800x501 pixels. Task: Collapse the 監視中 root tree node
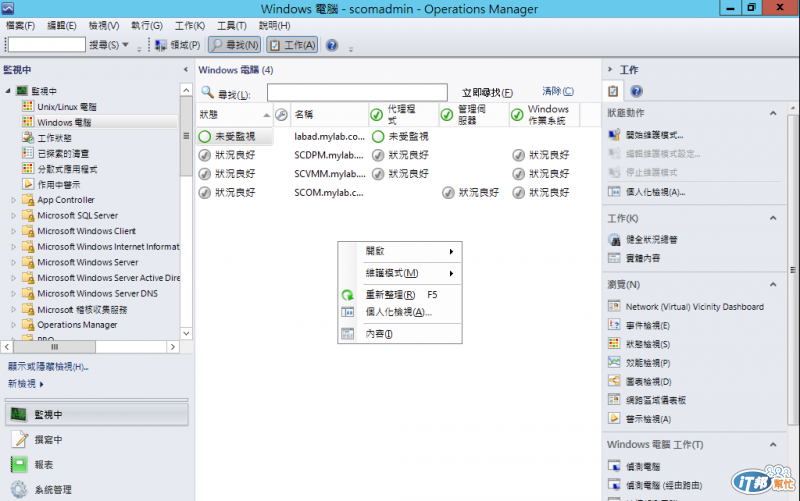point(8,91)
